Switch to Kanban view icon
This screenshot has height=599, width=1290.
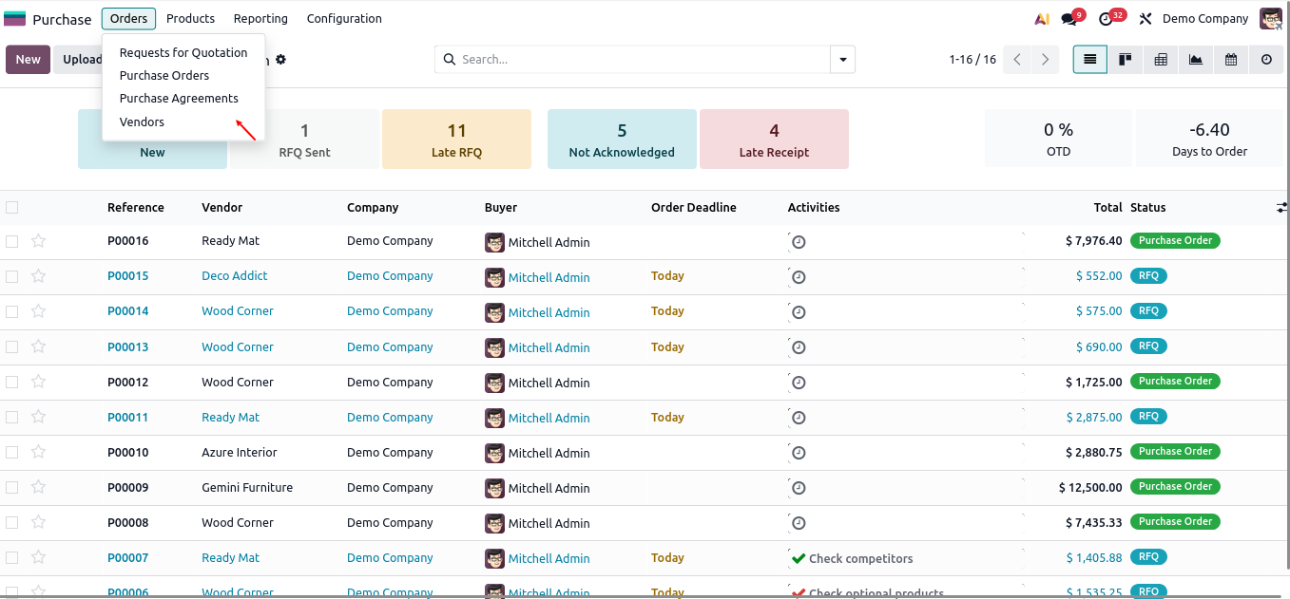click(1125, 60)
